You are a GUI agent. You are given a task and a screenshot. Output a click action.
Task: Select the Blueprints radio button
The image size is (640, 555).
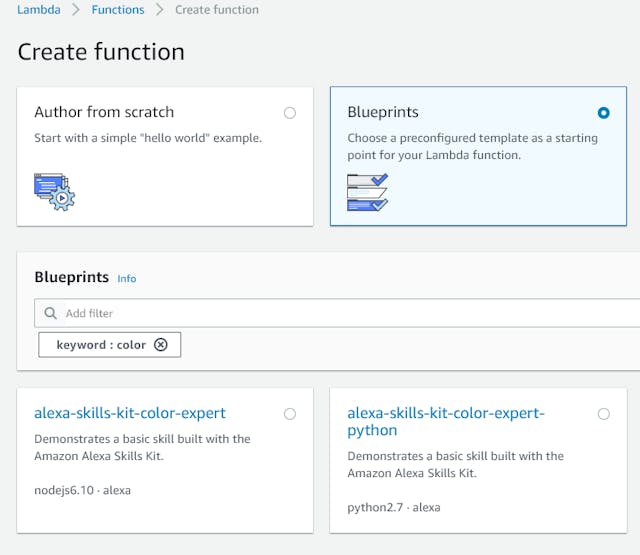click(603, 113)
